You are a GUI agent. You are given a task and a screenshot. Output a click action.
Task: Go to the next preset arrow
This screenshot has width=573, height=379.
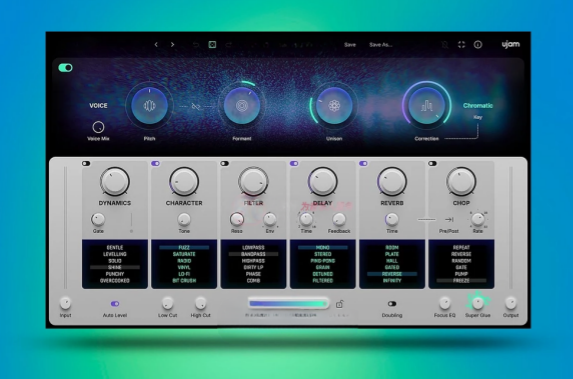coord(172,45)
